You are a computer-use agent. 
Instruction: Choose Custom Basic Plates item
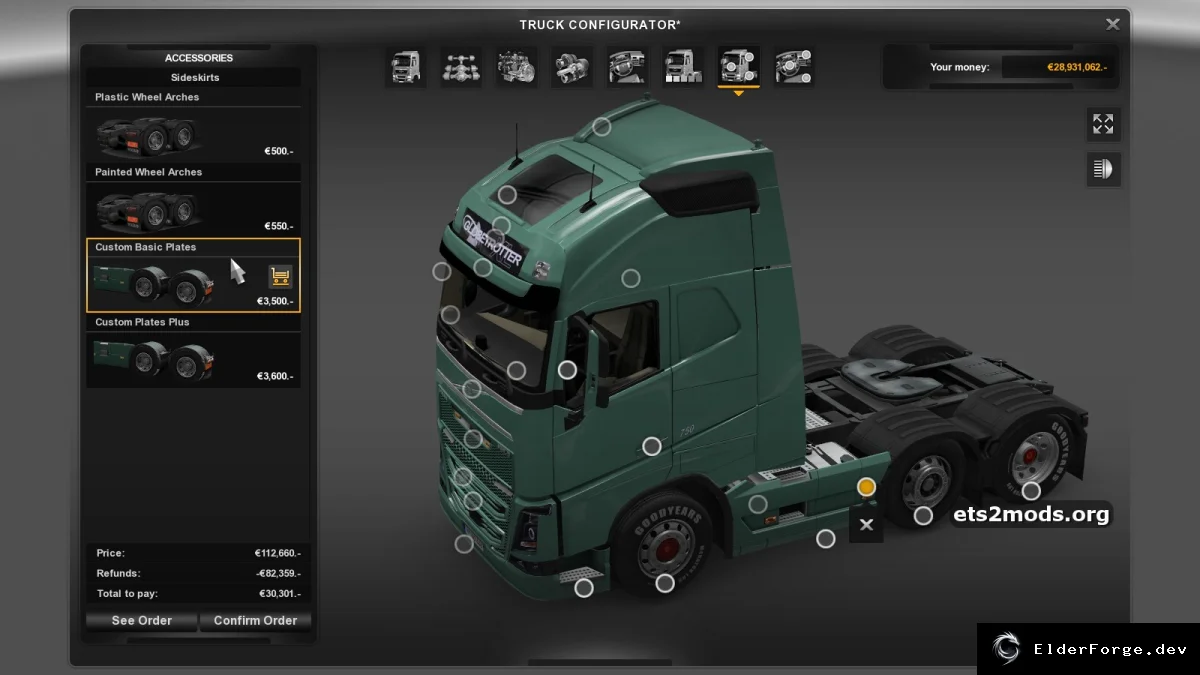pyautogui.click(x=193, y=275)
